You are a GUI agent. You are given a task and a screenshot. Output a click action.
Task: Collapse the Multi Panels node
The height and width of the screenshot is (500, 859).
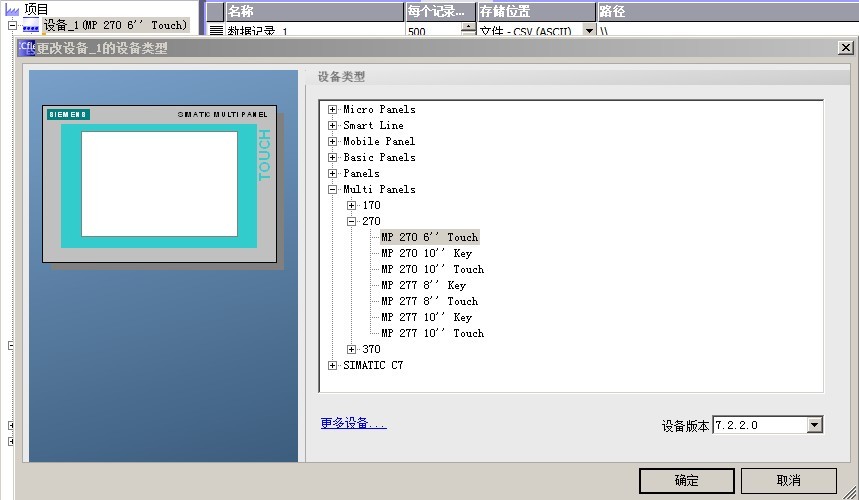coord(332,189)
